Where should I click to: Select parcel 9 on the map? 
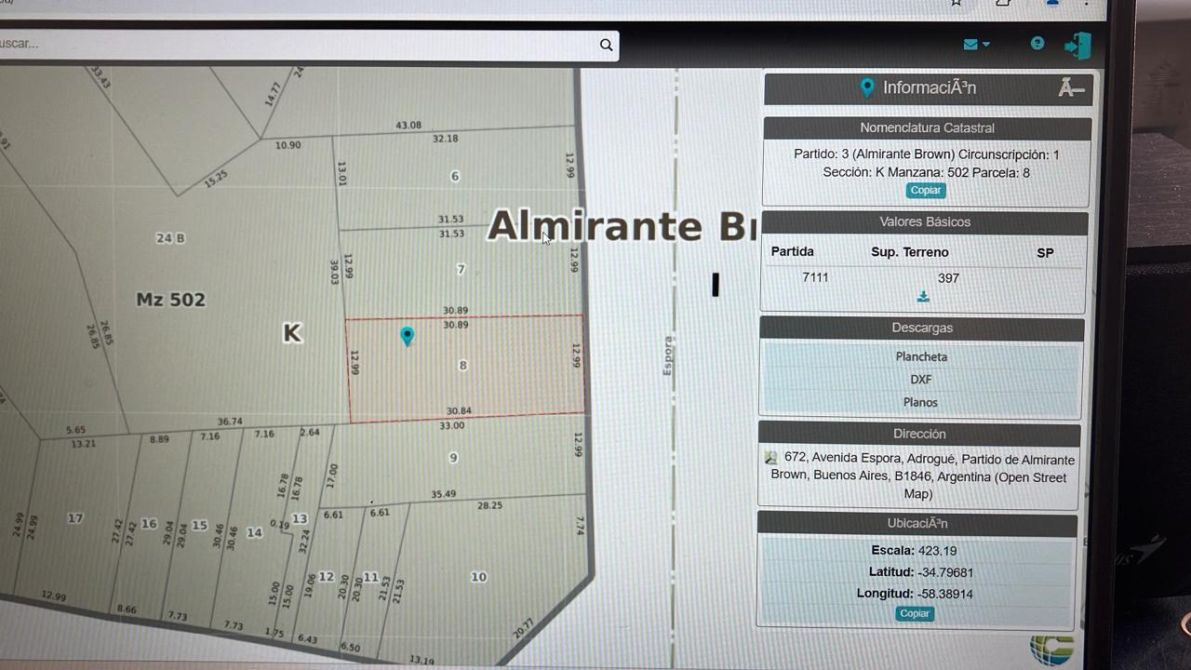pos(453,458)
